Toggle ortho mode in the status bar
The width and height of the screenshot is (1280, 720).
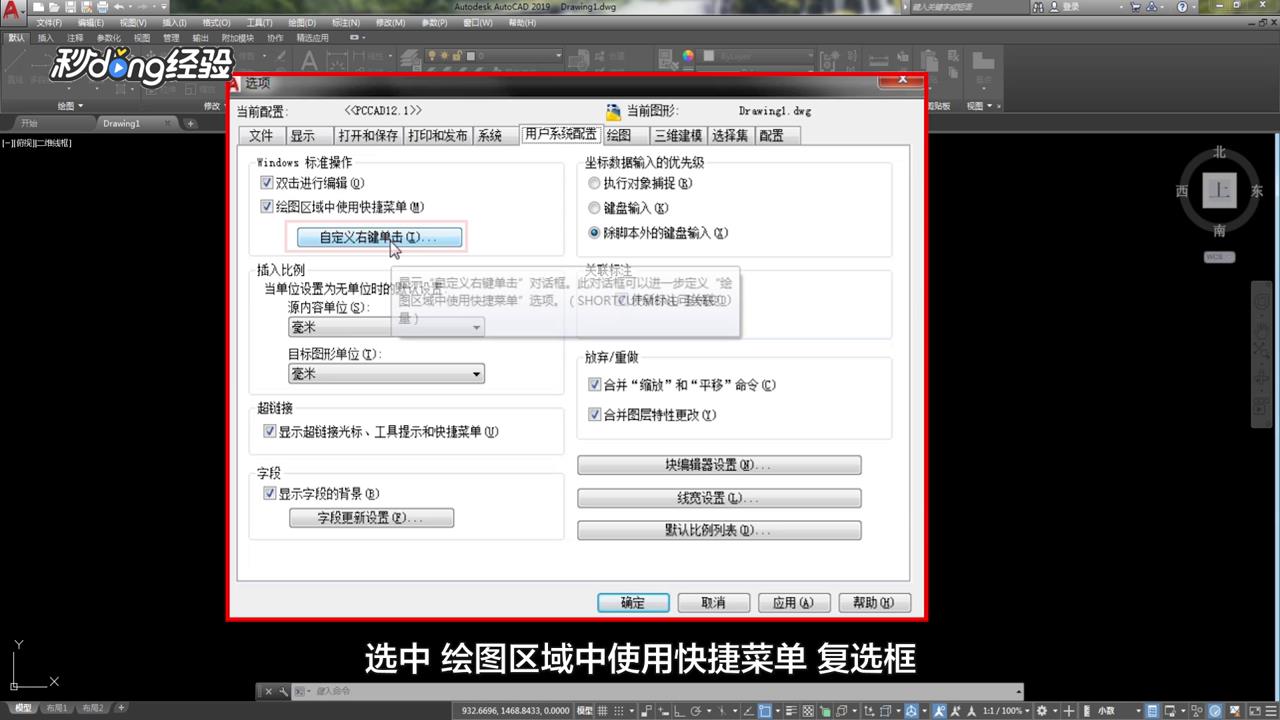point(680,710)
